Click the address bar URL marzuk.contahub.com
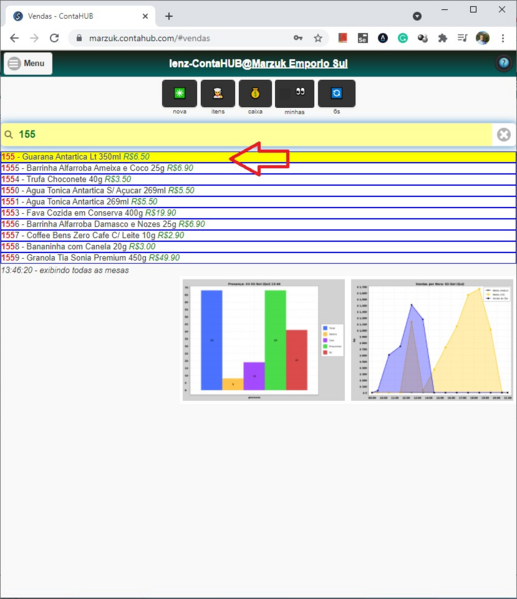517x599 pixels. click(x=149, y=38)
